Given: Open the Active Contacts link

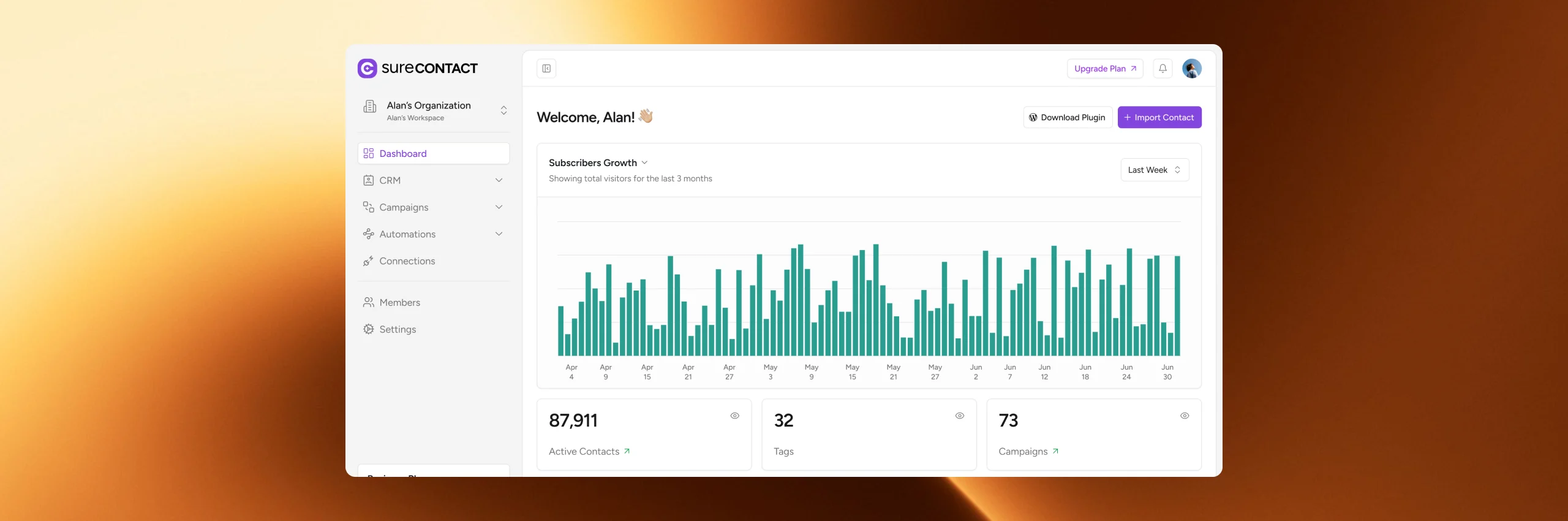Looking at the screenshot, I should click(589, 451).
